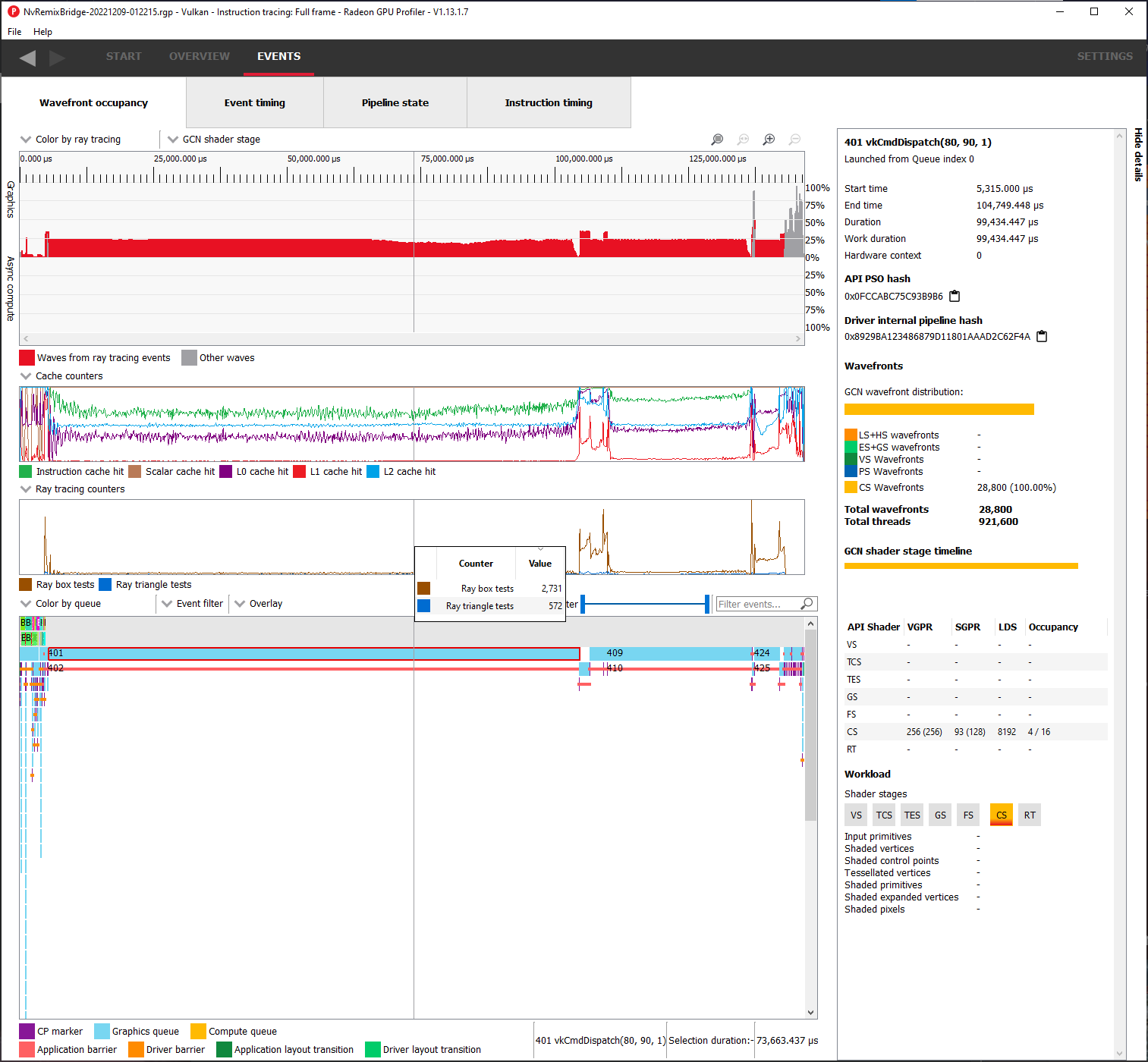1148x1062 pixels.
Task: Switch to the OVERVIEW tab
Action: point(200,56)
